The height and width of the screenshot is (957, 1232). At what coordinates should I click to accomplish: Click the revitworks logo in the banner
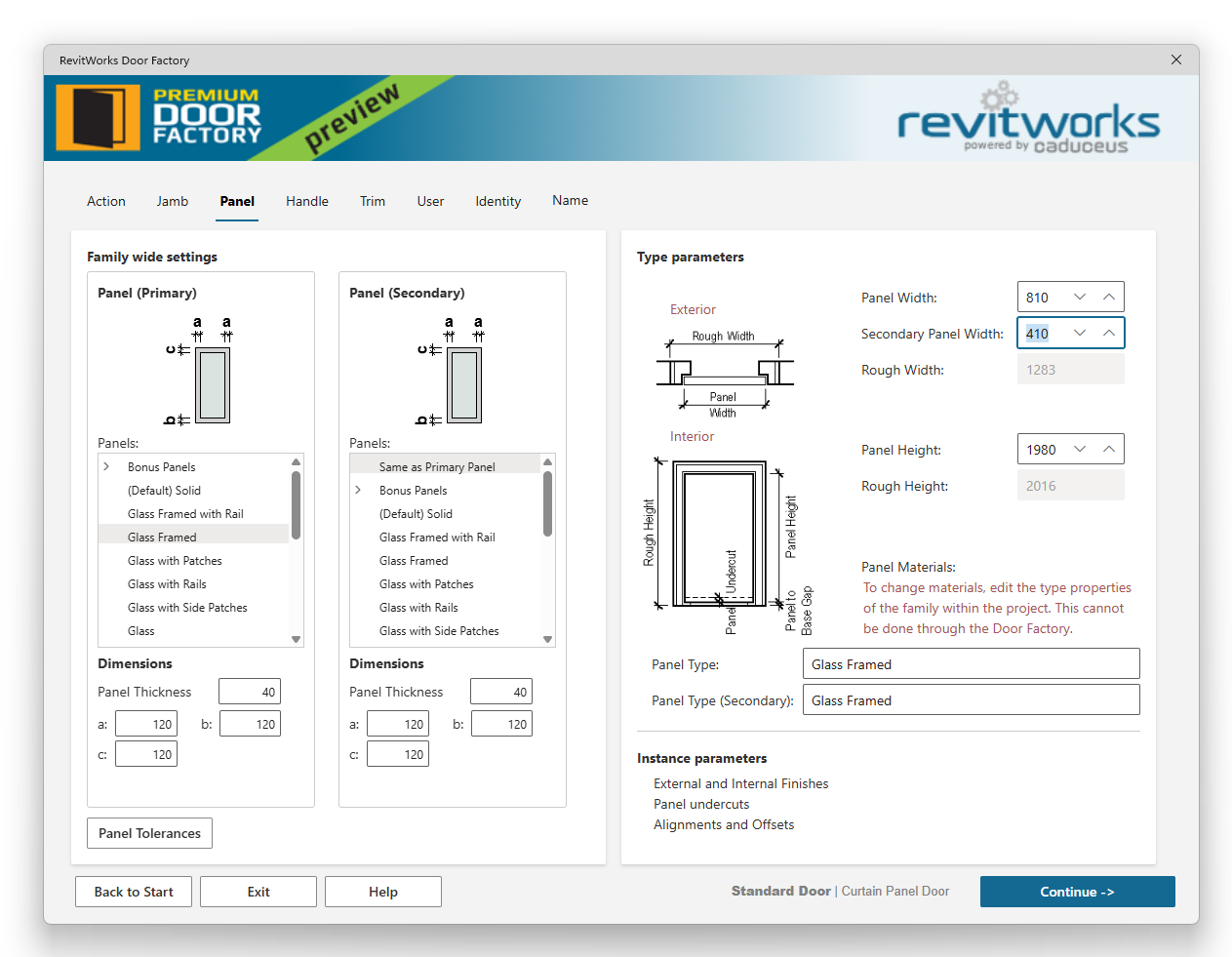point(1027,124)
